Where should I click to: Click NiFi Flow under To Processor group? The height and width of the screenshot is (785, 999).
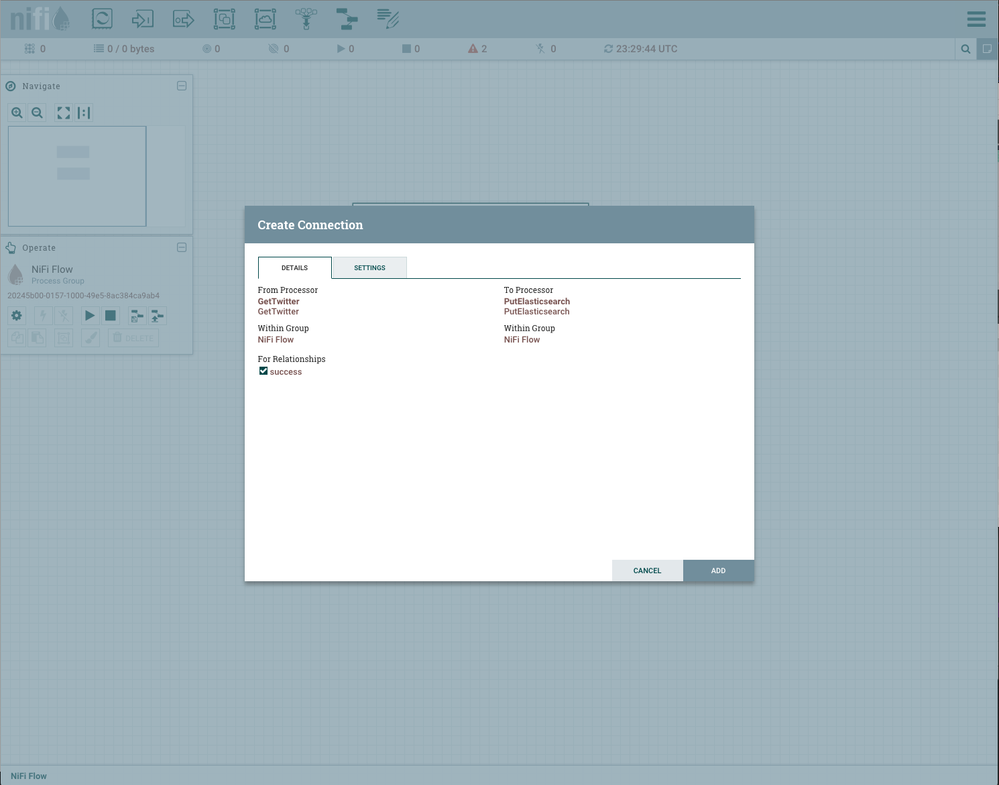point(522,340)
